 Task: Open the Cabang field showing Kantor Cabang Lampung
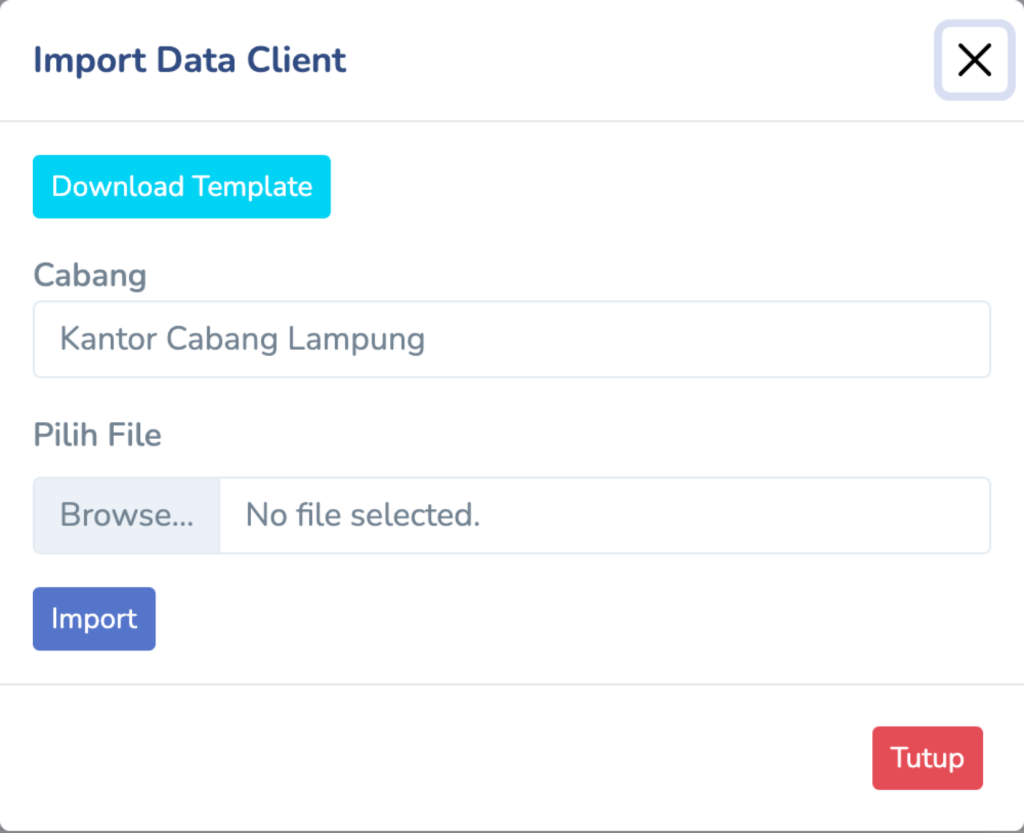pyautogui.click(x=511, y=340)
